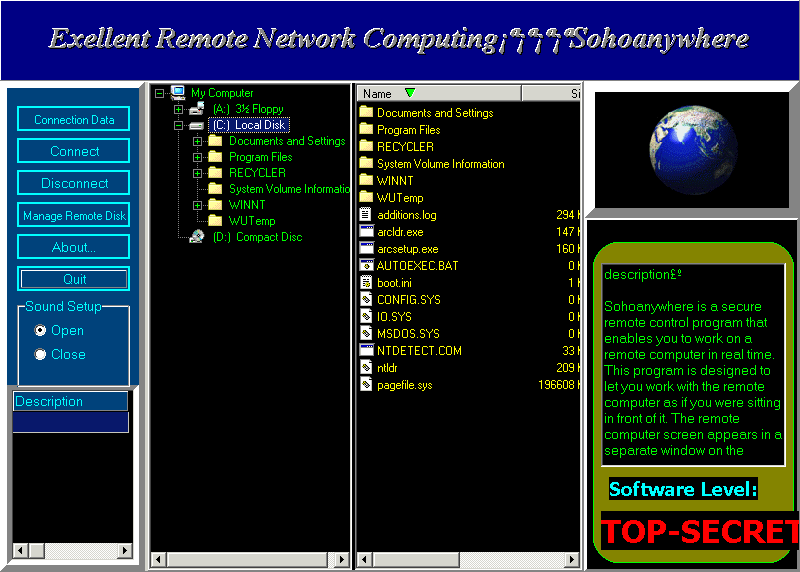
Task: Expand the Documents and Settings tree node
Action: 198,141
